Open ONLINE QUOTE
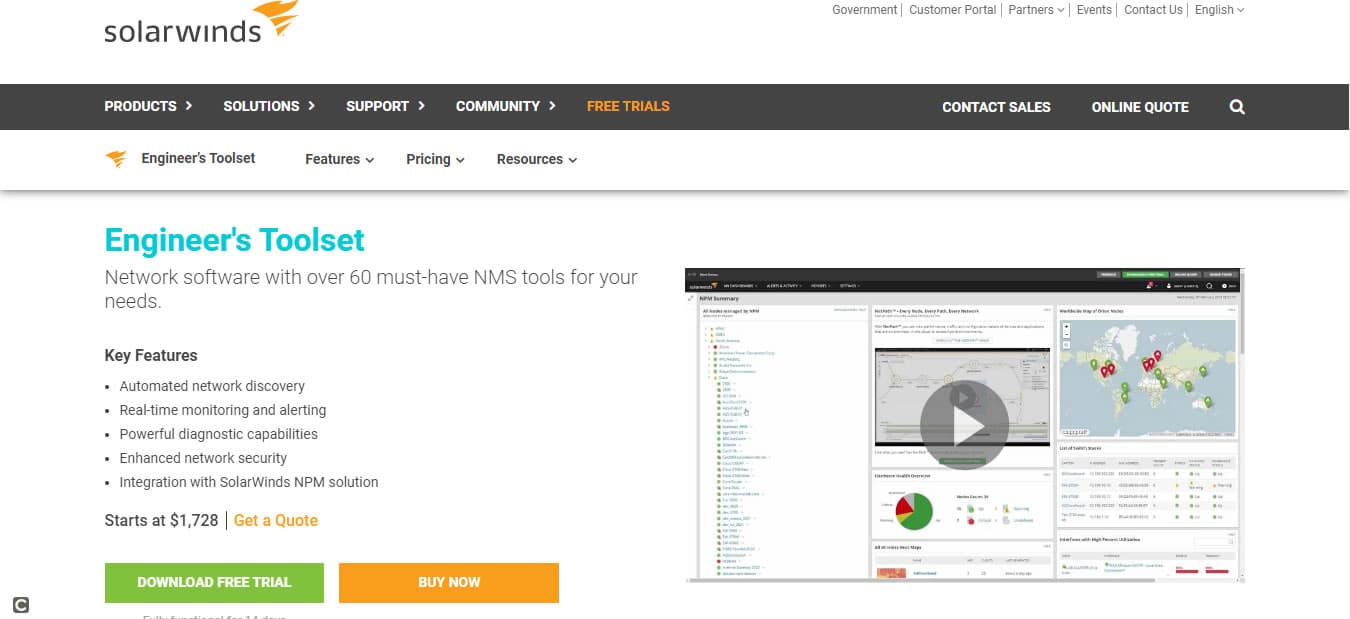The image size is (1350, 619). (x=1140, y=107)
